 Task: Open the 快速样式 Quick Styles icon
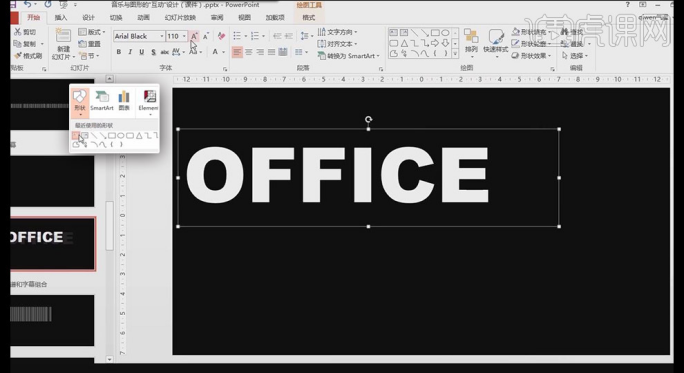[496, 43]
